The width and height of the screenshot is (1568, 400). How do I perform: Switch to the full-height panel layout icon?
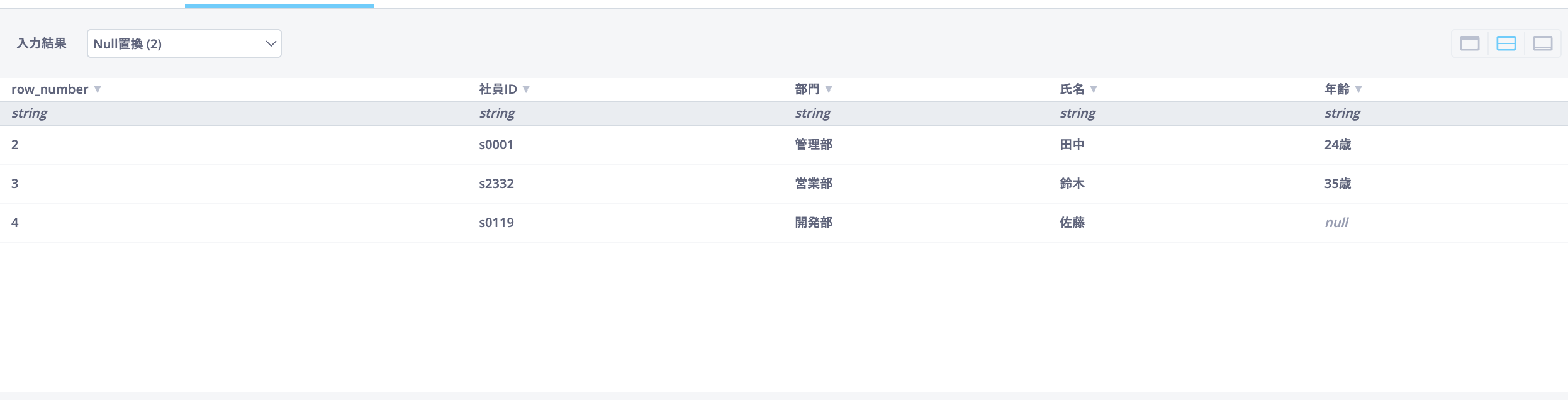tap(1469, 43)
